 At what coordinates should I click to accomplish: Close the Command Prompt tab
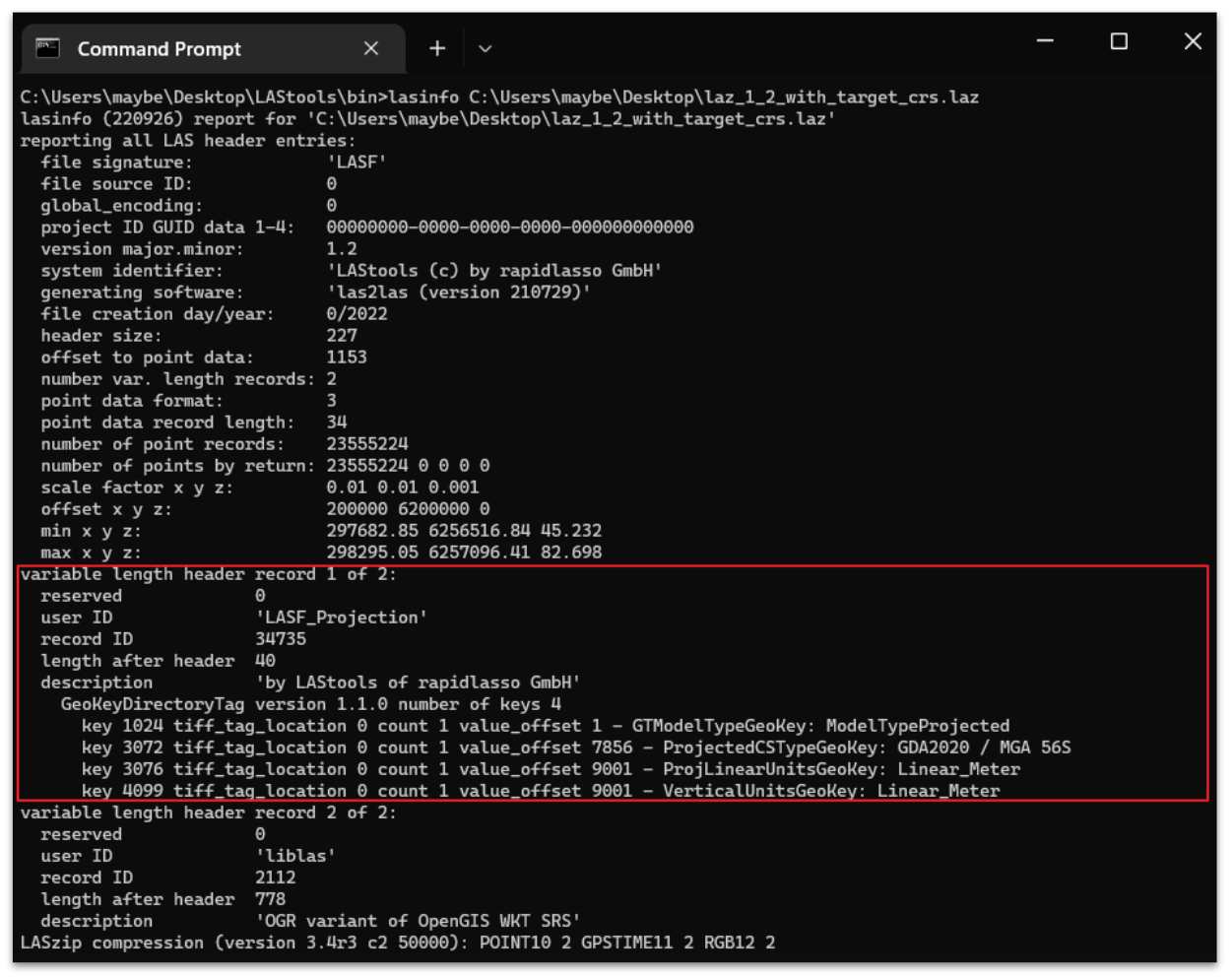371,48
